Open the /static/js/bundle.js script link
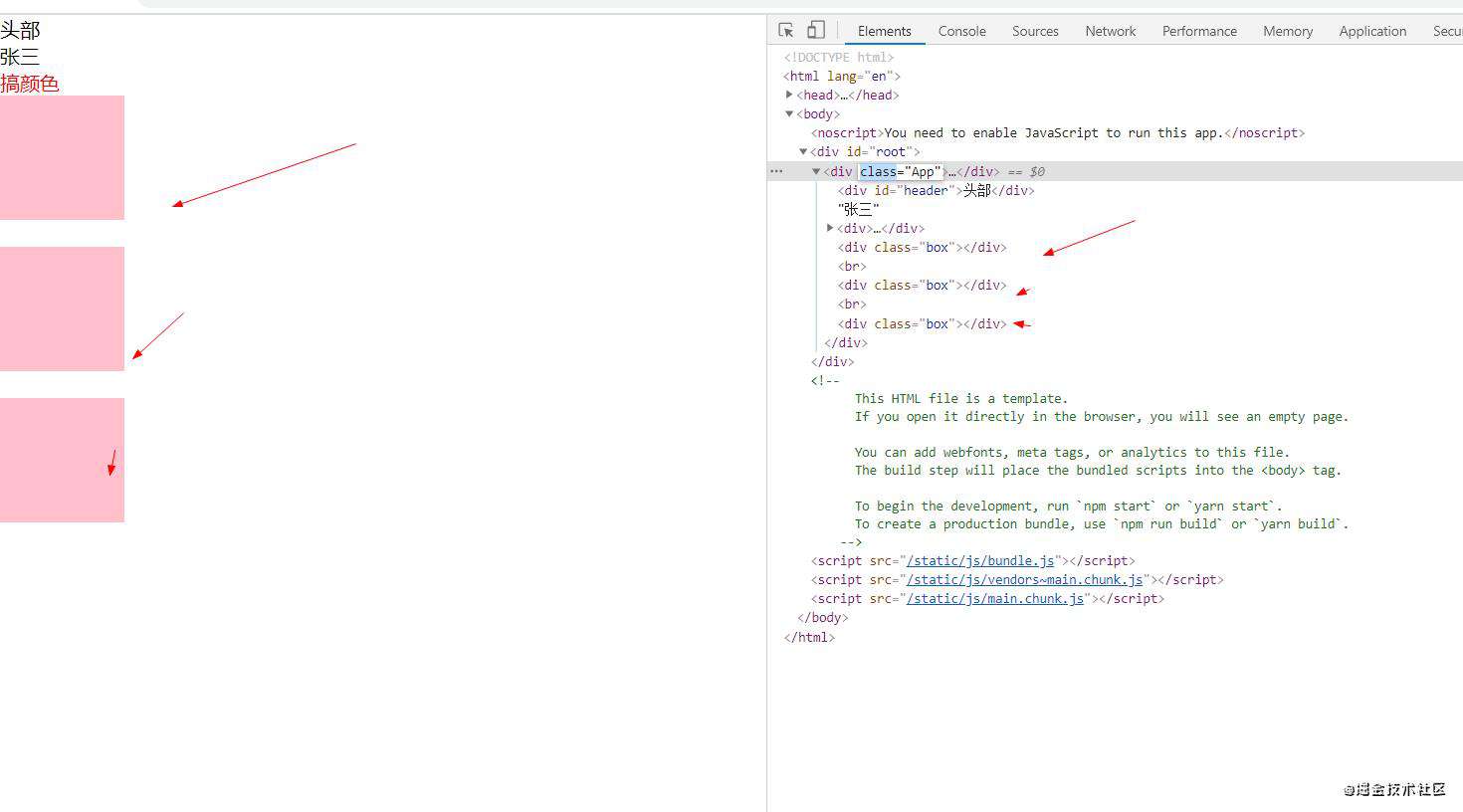 coord(979,560)
